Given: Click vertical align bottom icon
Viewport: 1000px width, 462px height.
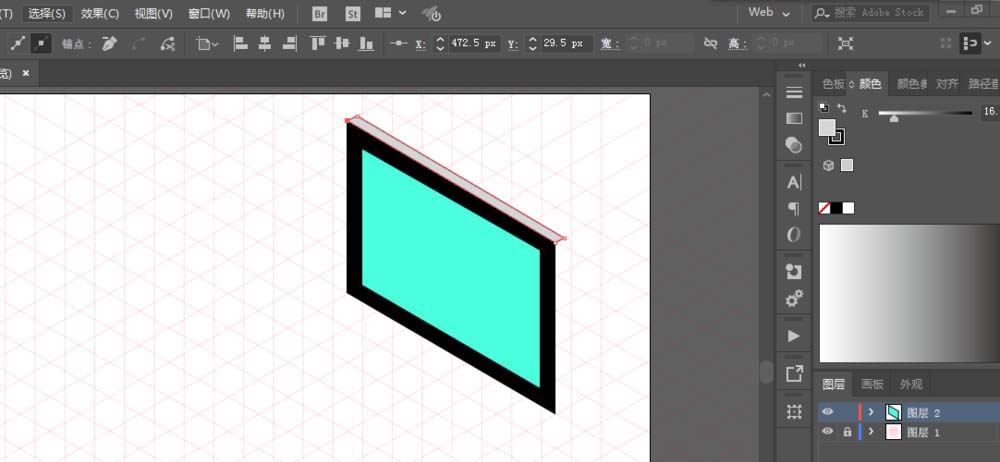Looking at the screenshot, I should 366,43.
